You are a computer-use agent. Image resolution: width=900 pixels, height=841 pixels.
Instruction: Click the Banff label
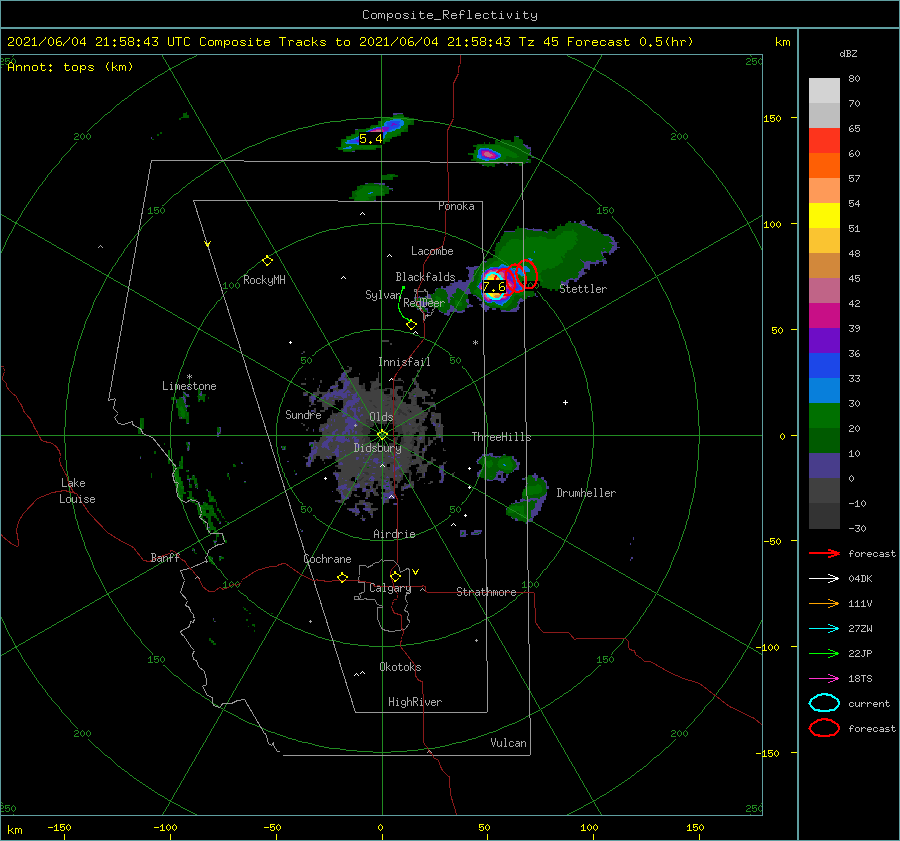click(x=165, y=557)
